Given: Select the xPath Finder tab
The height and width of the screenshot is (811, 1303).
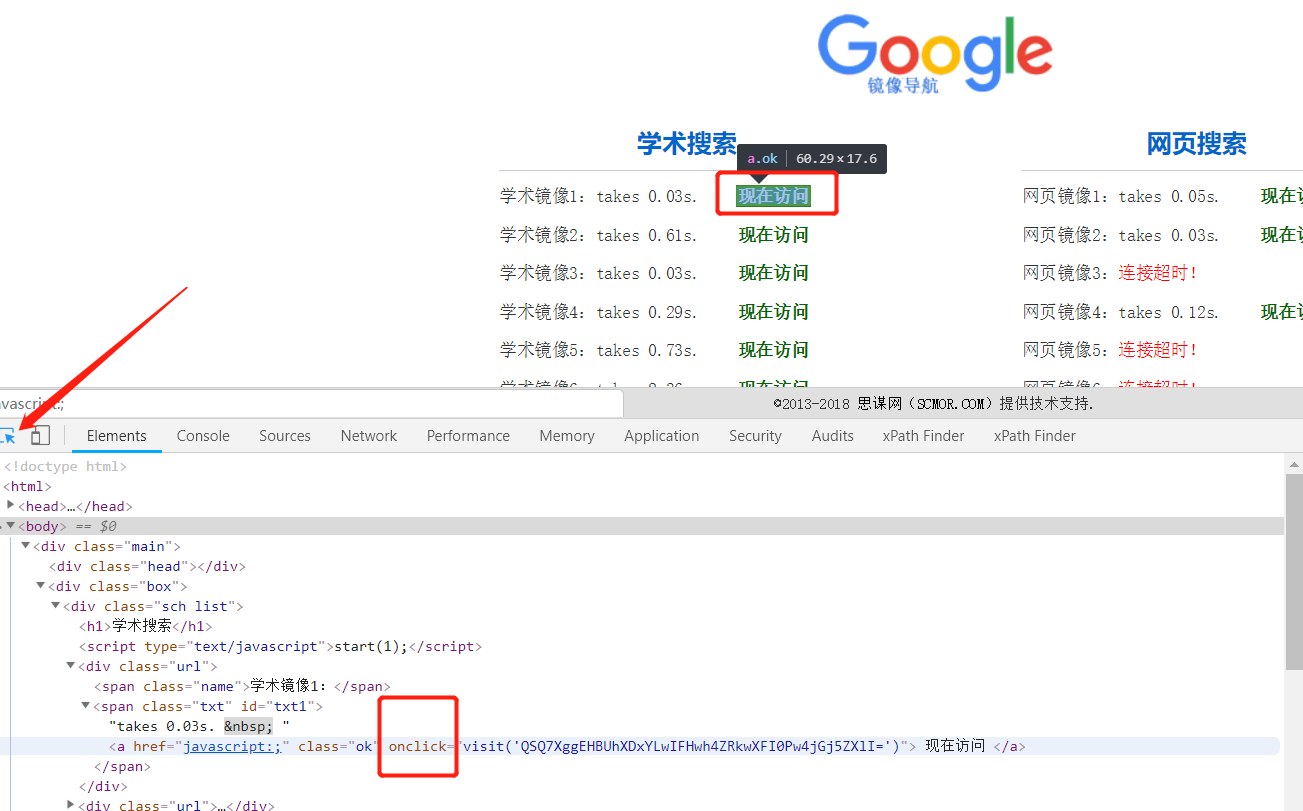Looking at the screenshot, I should [x=922, y=435].
